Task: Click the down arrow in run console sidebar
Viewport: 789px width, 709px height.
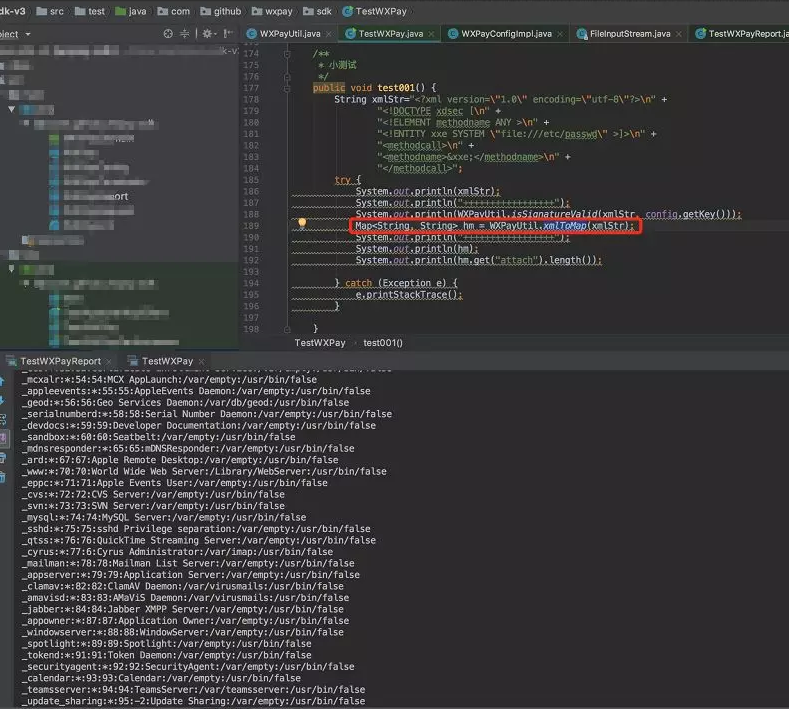Action: click(6, 398)
